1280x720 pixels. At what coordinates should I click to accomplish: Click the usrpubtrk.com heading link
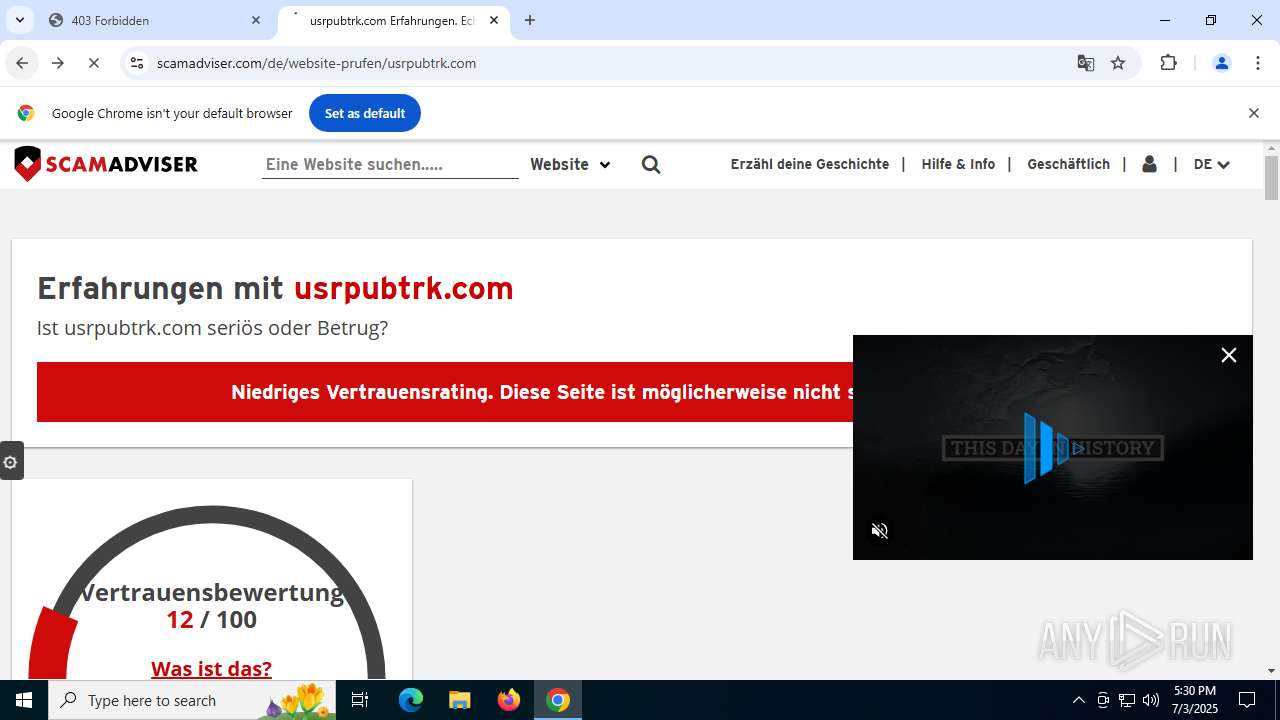[x=403, y=288]
